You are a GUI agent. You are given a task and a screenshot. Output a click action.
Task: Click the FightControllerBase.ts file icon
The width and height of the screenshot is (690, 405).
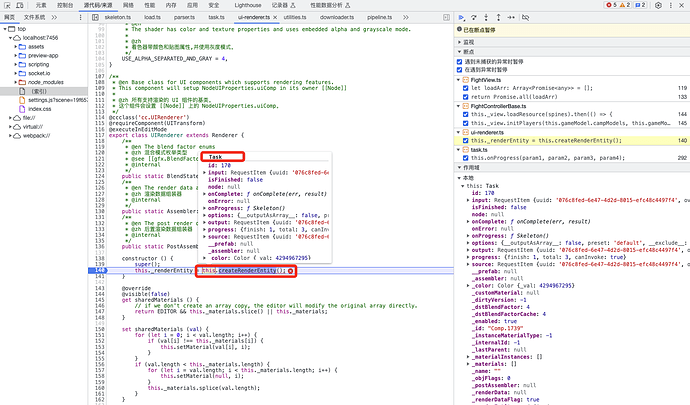(x=466, y=106)
